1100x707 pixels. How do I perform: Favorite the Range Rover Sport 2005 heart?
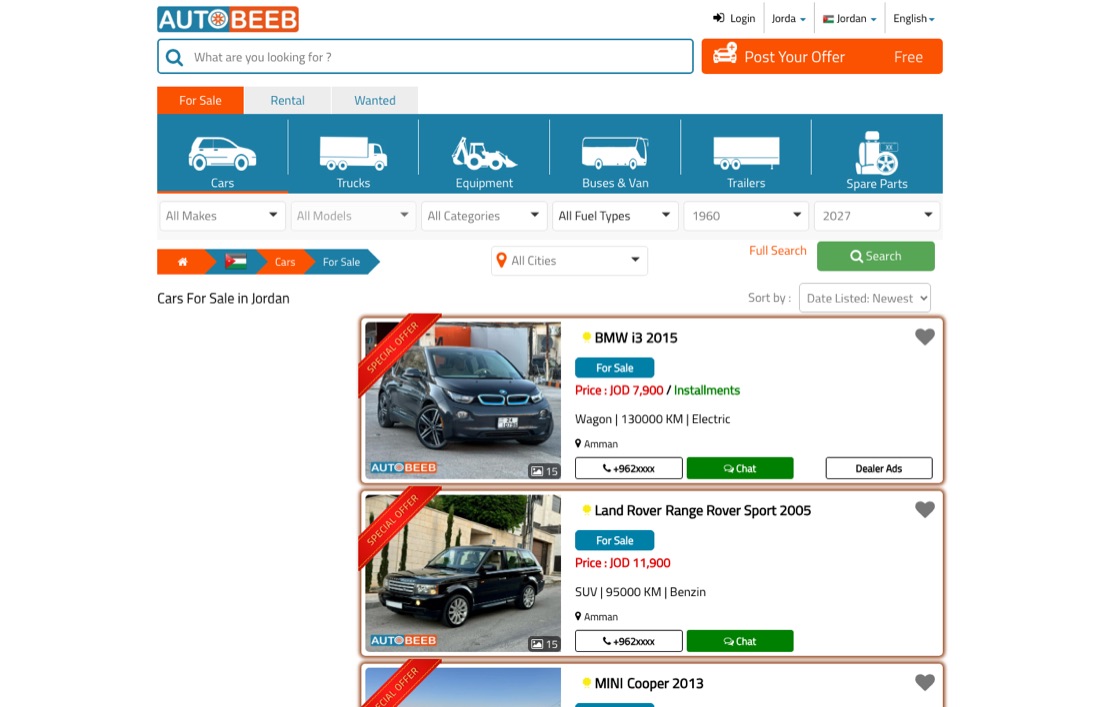(925, 509)
